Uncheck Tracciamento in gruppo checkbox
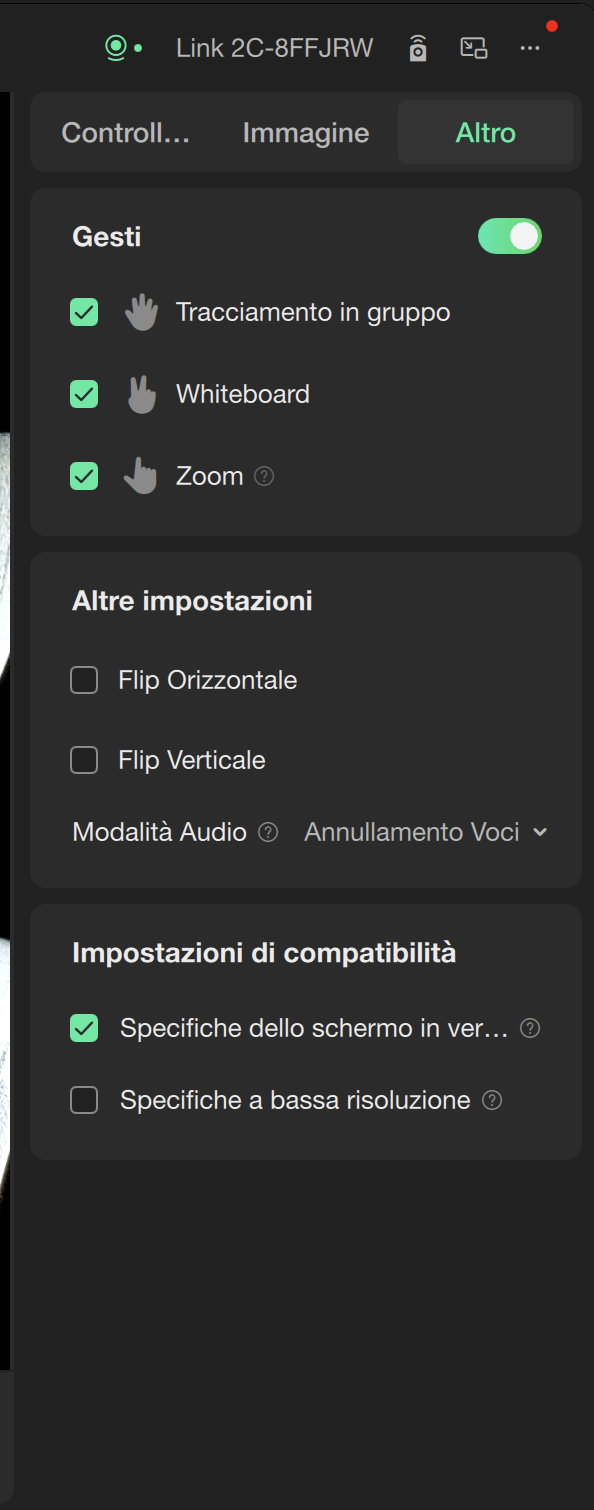The image size is (594, 1510). (84, 313)
